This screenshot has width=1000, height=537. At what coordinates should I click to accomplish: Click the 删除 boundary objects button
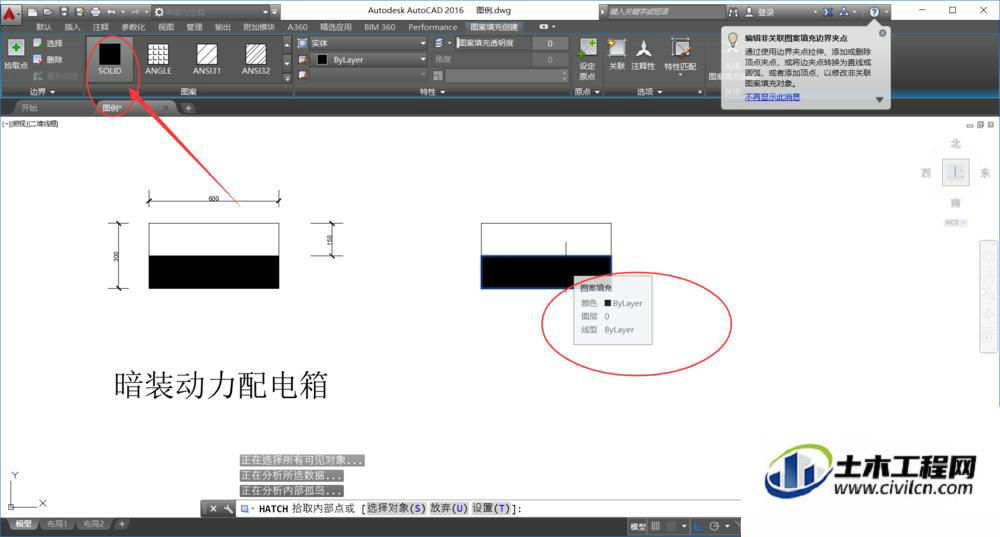coord(48,59)
